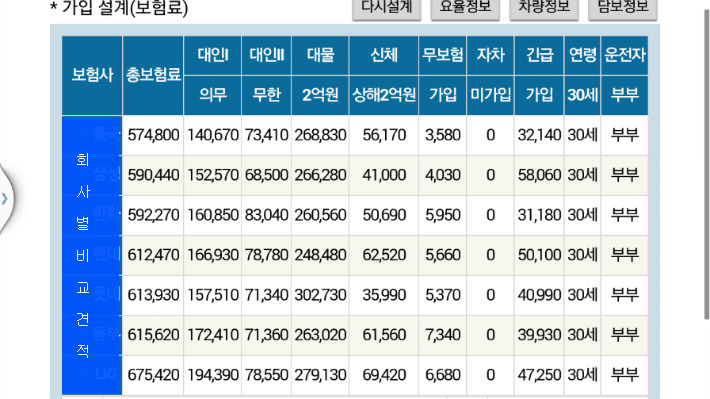The image size is (710, 399).
Task: Click the value 40,990
Action: click(x=539, y=295)
